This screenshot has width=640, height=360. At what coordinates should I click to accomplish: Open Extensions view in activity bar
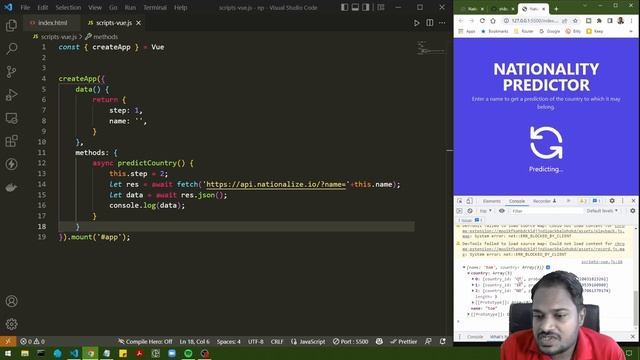pyautogui.click(x=11, y=141)
